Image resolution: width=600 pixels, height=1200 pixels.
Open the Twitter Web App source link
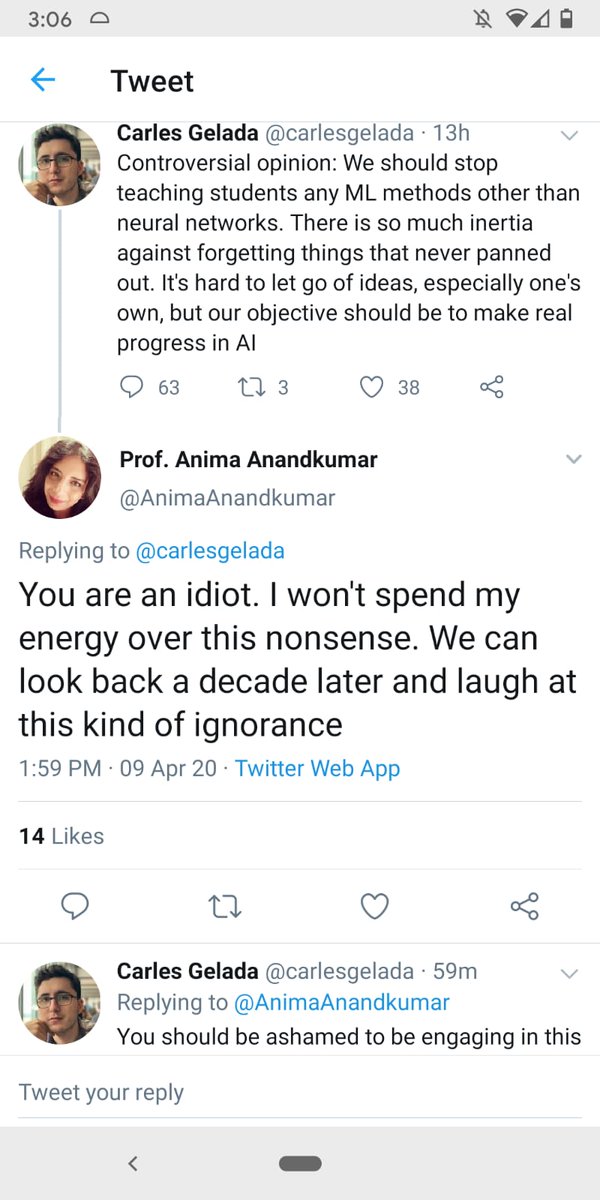pyautogui.click(x=317, y=769)
